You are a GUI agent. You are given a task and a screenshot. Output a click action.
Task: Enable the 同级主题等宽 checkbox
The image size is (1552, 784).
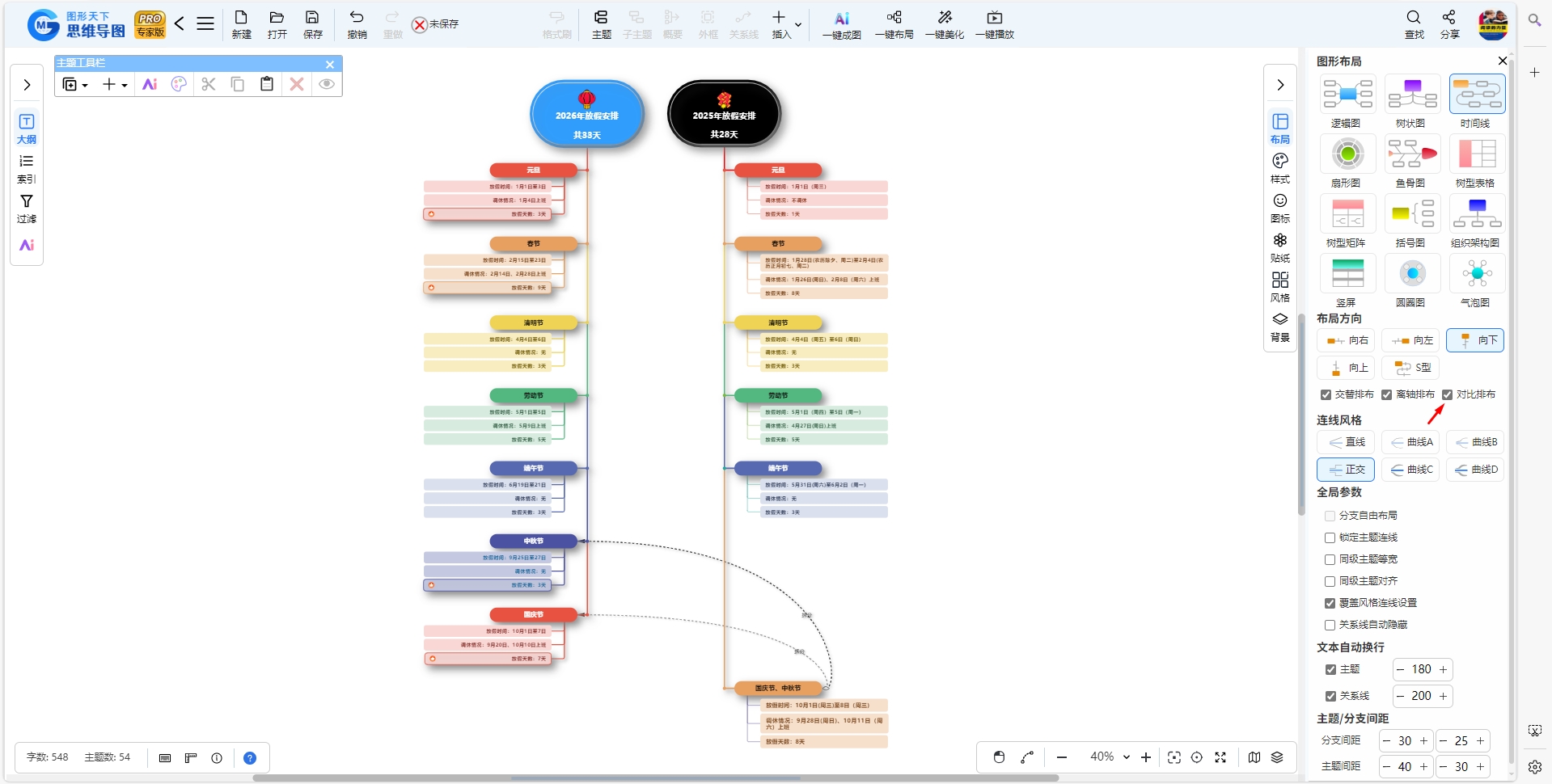pyautogui.click(x=1330, y=559)
